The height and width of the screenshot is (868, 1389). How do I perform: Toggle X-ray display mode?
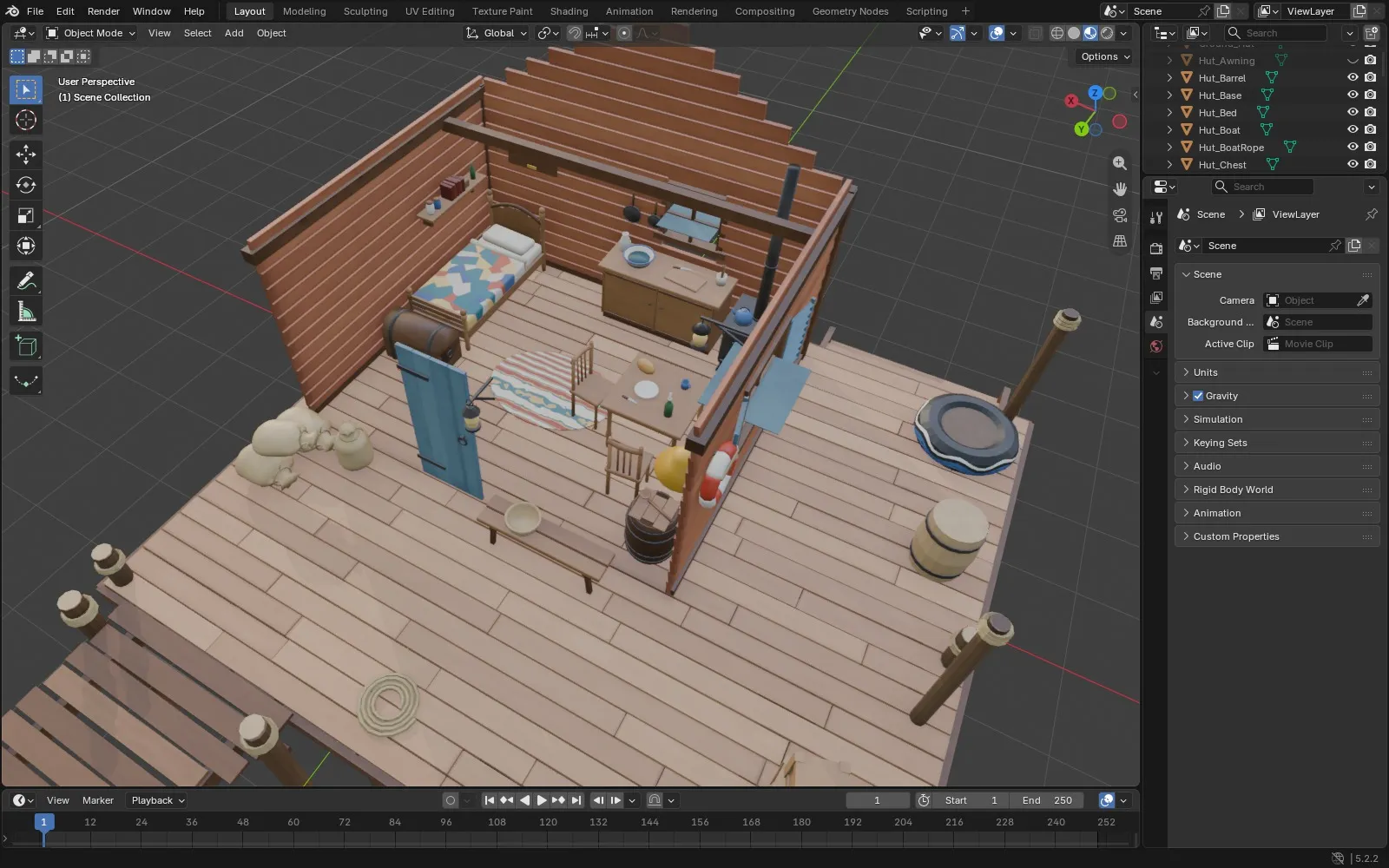pyautogui.click(x=1035, y=33)
